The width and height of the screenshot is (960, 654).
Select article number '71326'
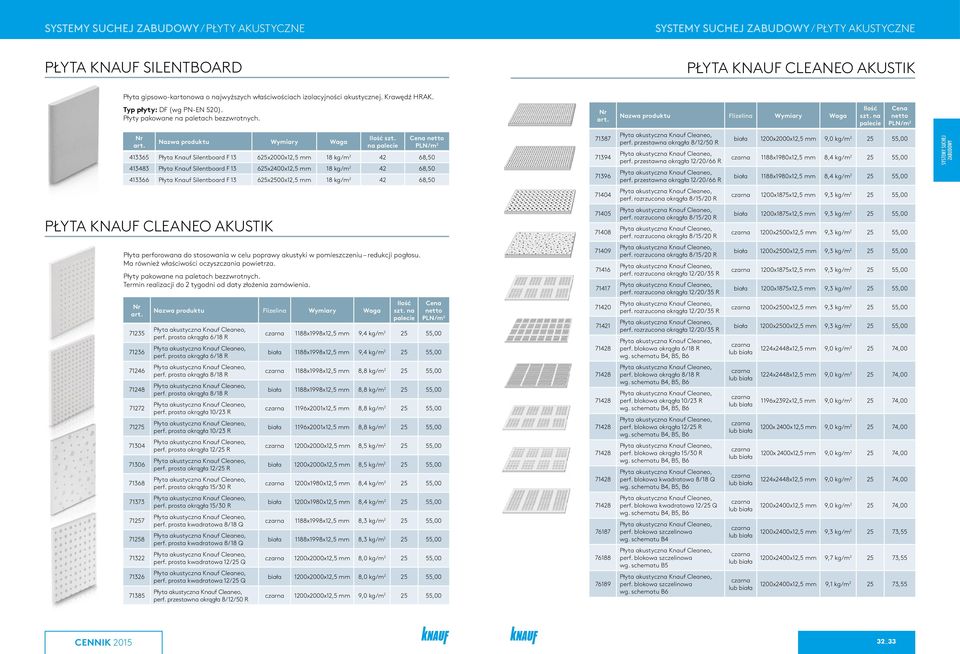tap(137, 577)
